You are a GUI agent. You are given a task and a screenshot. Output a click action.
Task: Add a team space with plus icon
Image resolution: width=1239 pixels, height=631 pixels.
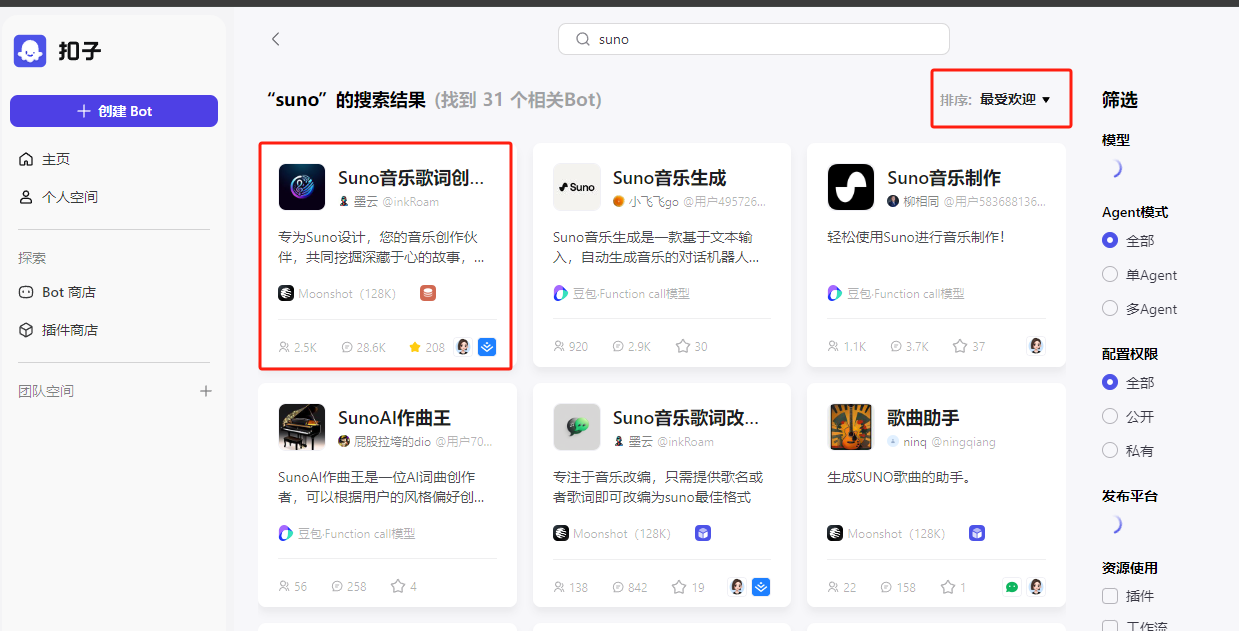tap(206, 391)
